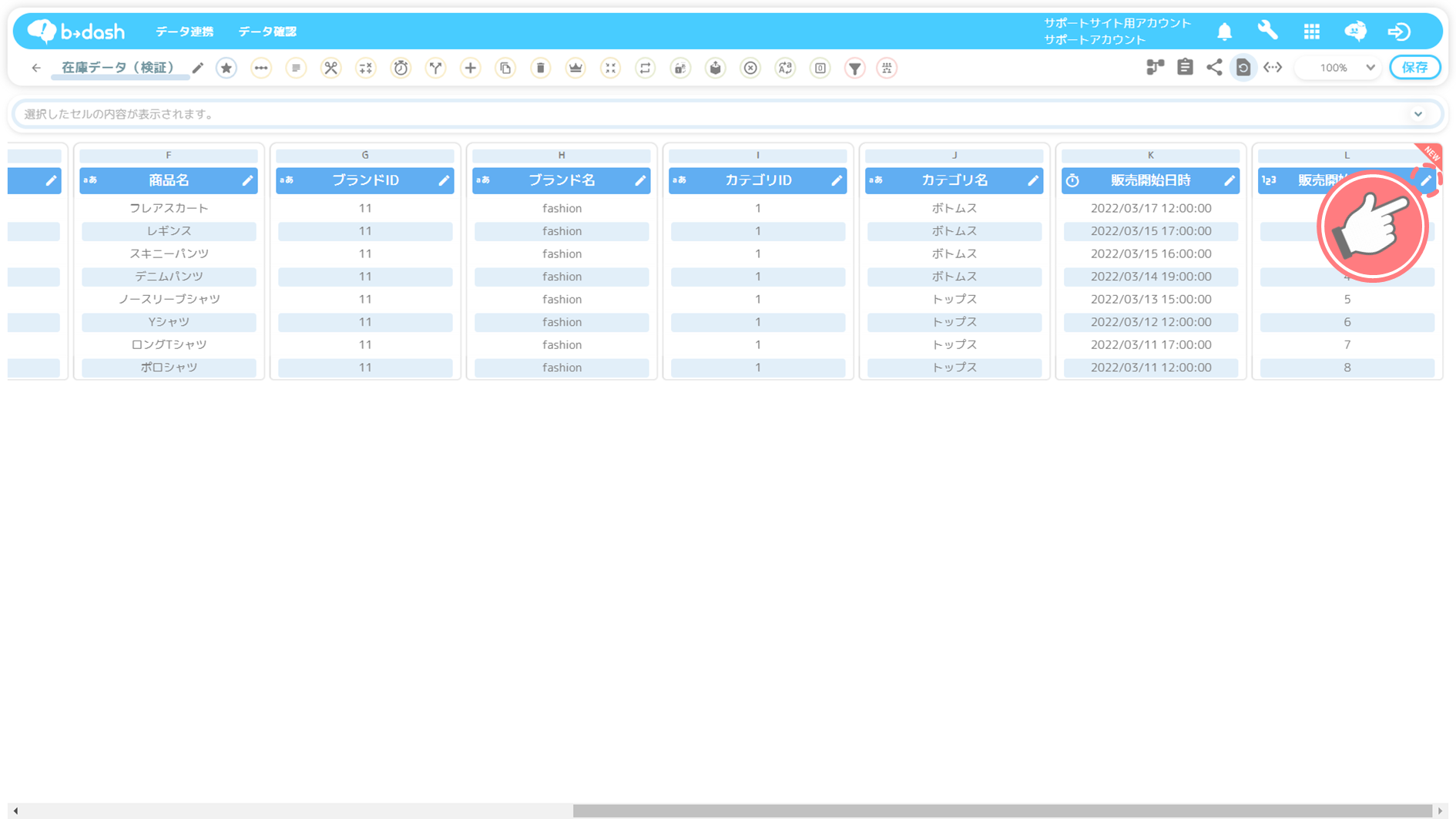Expand the selected cell content bar
This screenshot has height=819, width=1456.
click(x=1418, y=114)
